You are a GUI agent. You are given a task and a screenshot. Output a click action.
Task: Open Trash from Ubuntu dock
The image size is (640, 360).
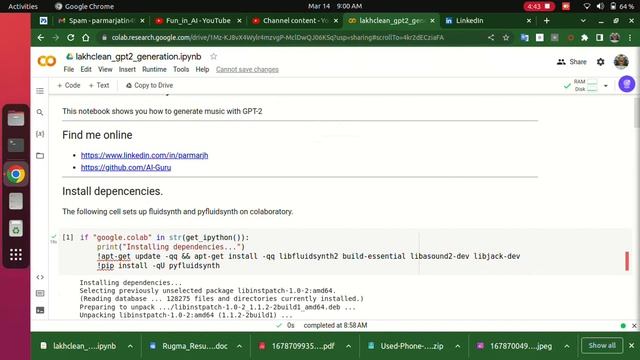[x=16, y=229]
